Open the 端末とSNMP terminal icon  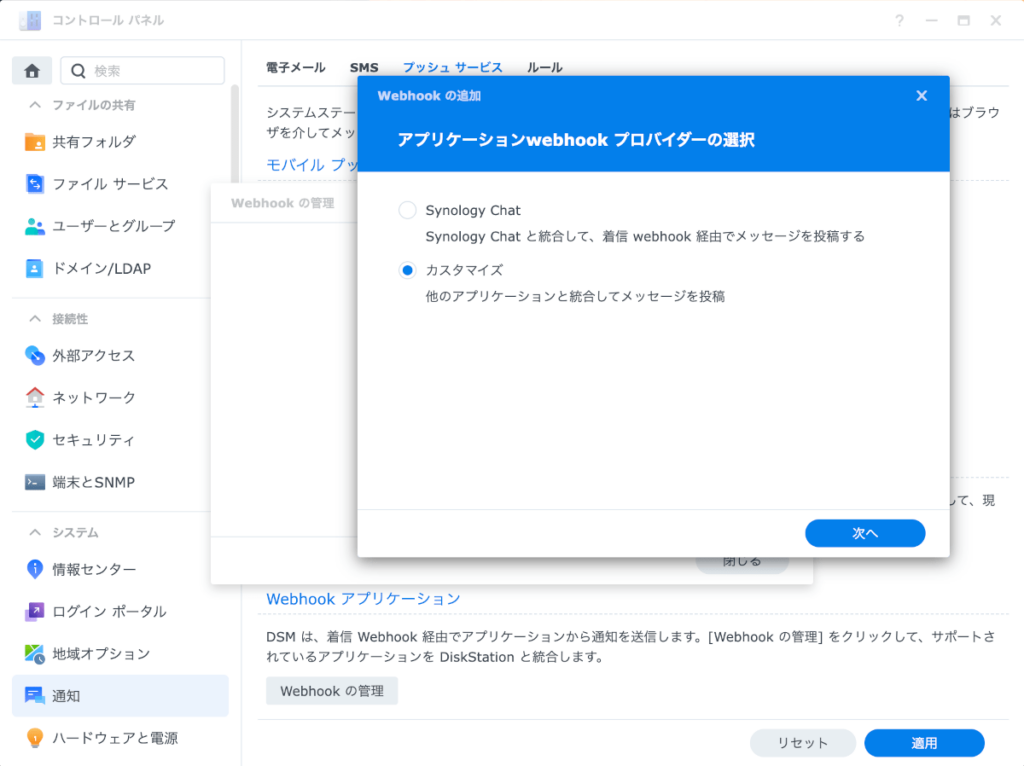(x=35, y=482)
